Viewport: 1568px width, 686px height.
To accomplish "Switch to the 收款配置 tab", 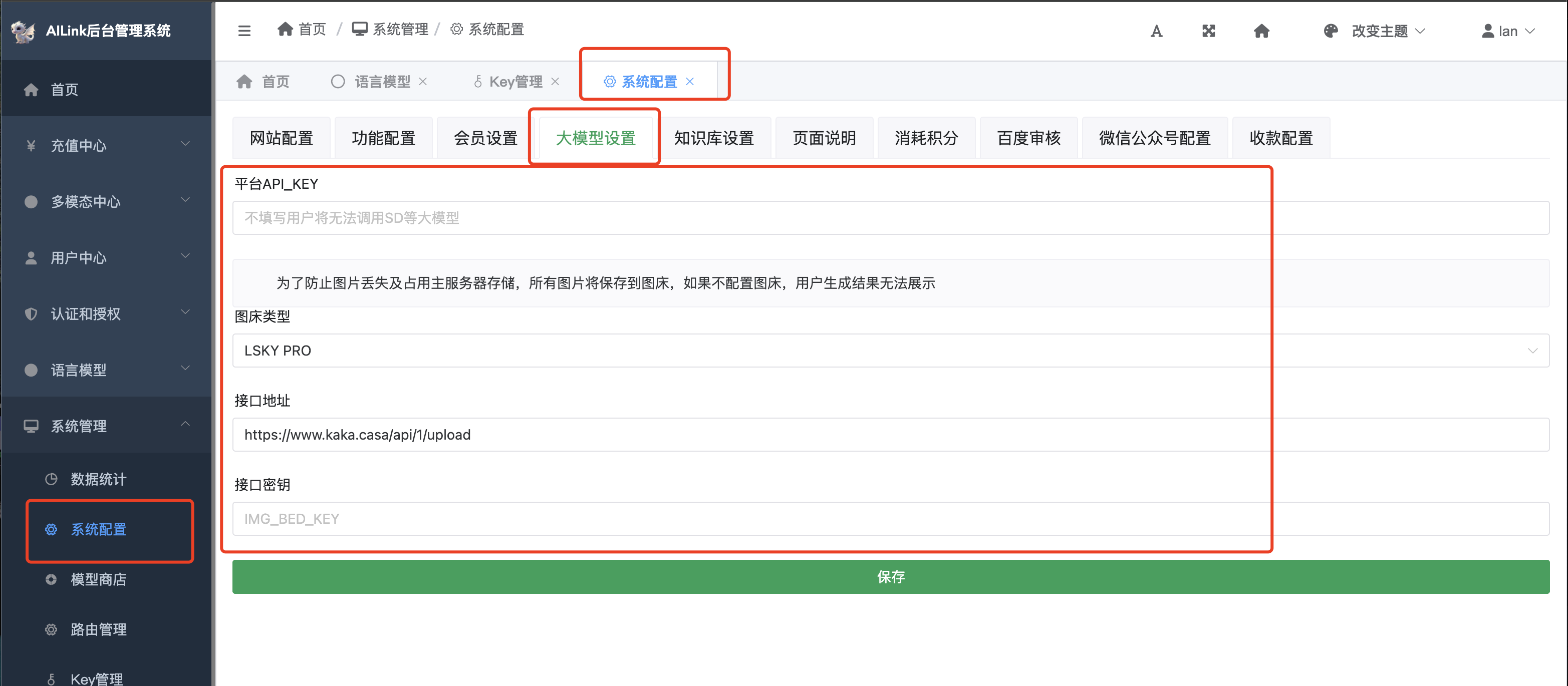I will (1281, 138).
